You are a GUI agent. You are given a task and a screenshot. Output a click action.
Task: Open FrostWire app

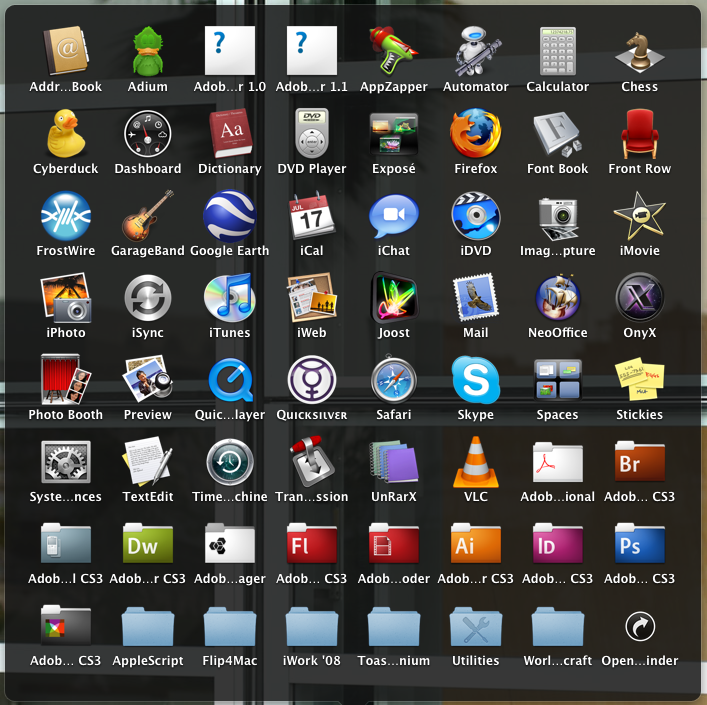pyautogui.click(x=66, y=215)
